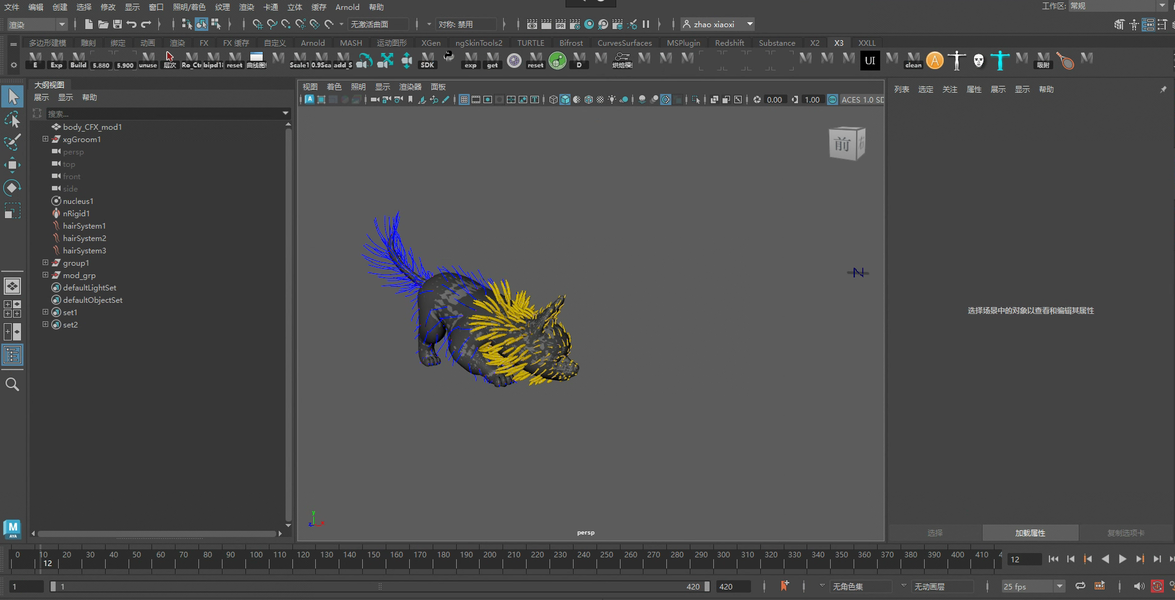Click the Python logo shelf icon

(x=449, y=57)
